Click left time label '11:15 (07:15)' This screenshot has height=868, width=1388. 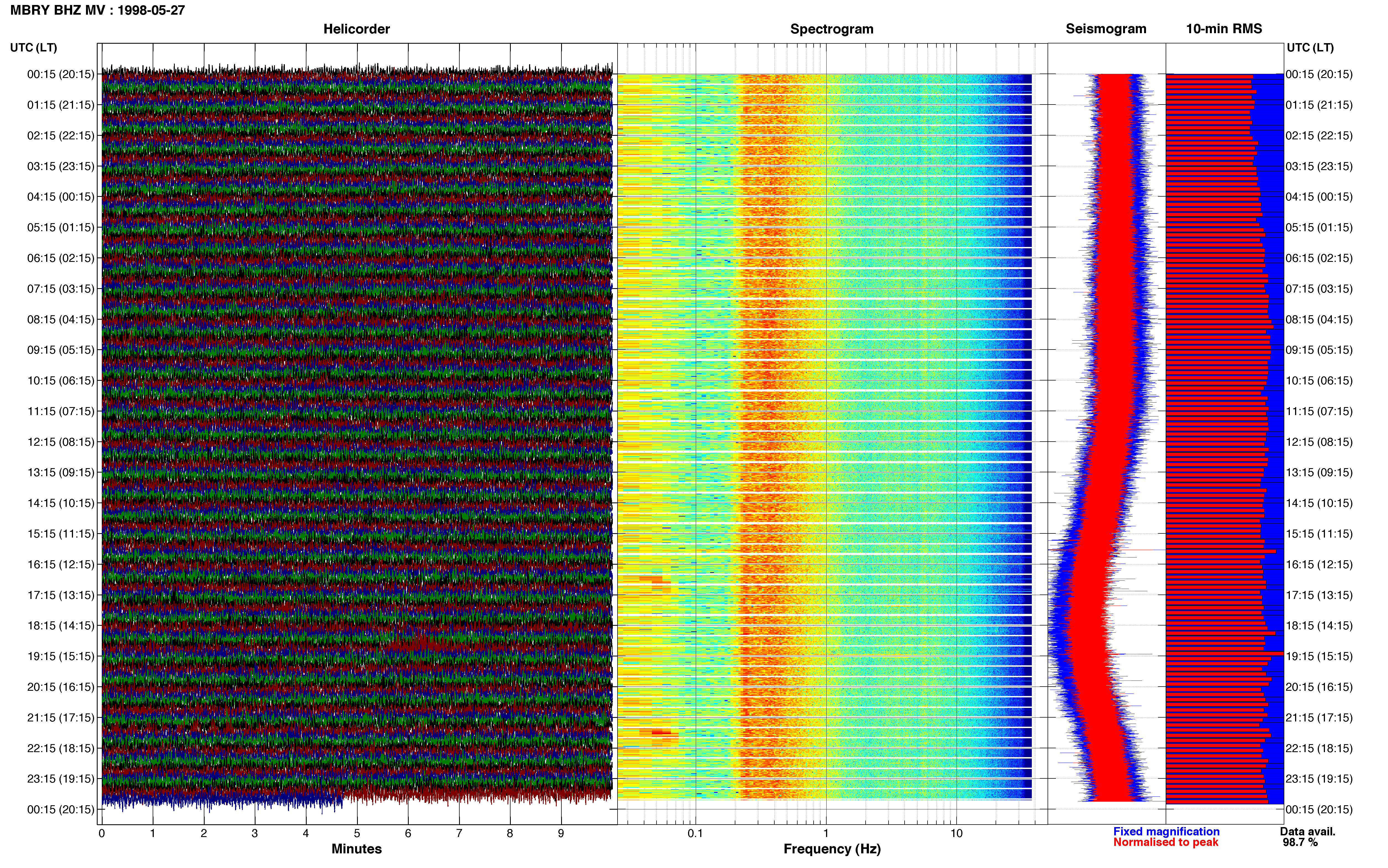61,411
